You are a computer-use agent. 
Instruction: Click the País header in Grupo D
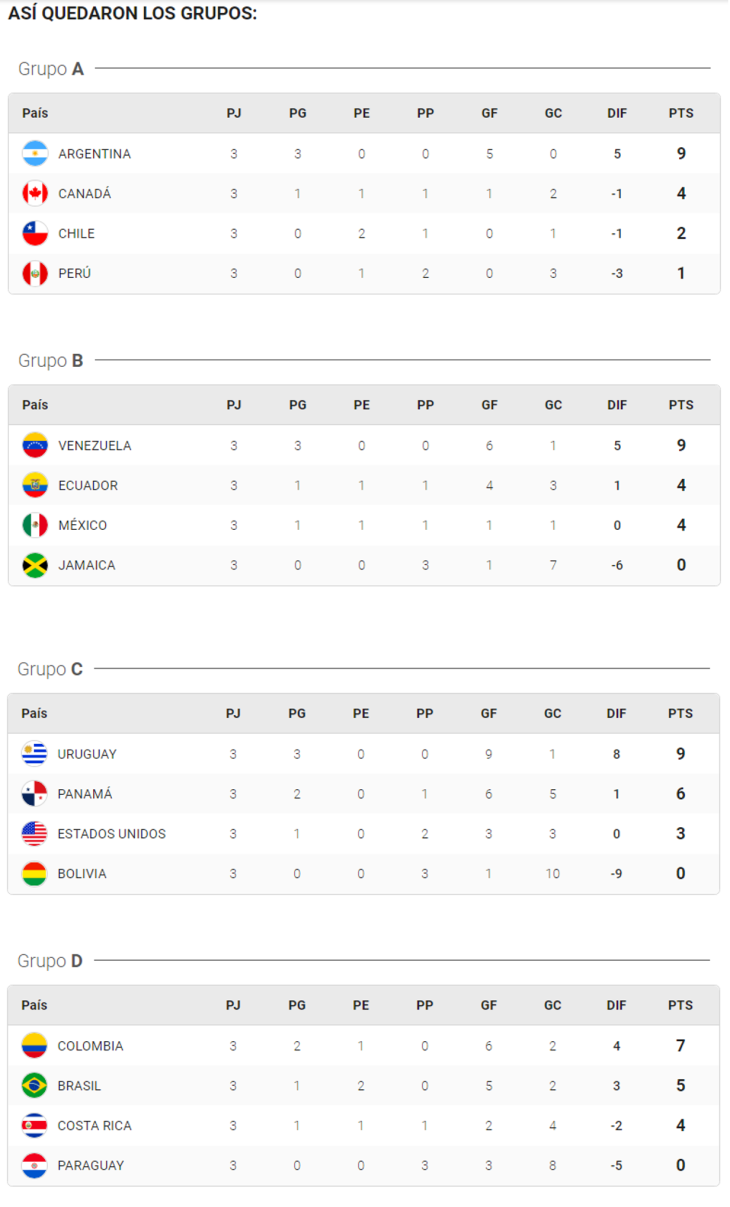click(x=34, y=1006)
